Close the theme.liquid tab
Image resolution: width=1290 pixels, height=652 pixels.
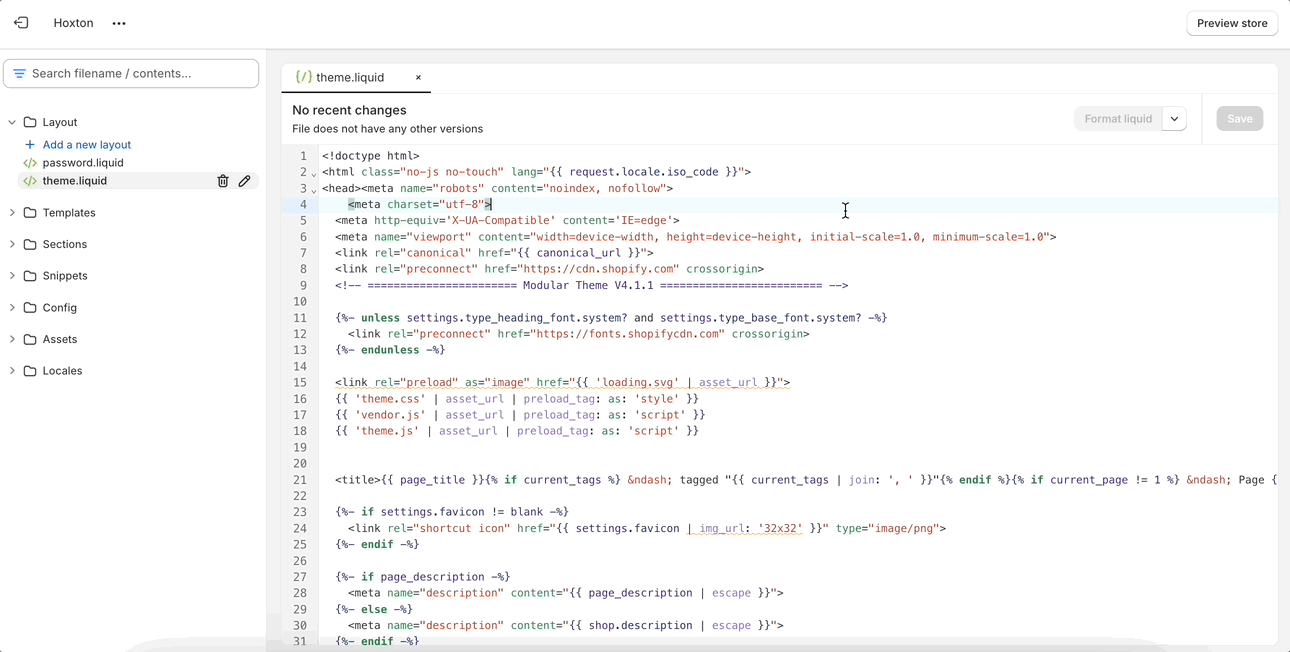418,77
